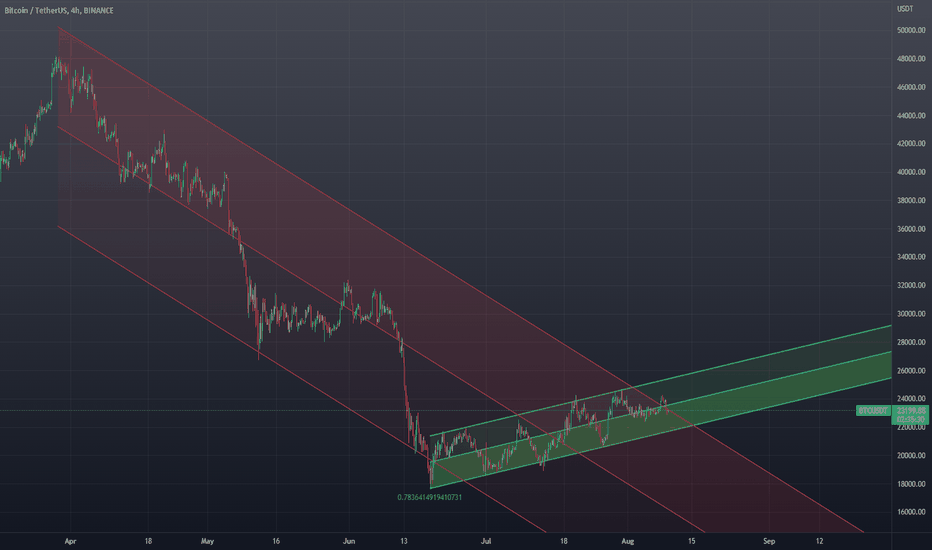
Task: Select the 28000.00 price axis label
Action: pyautogui.click(x=911, y=342)
